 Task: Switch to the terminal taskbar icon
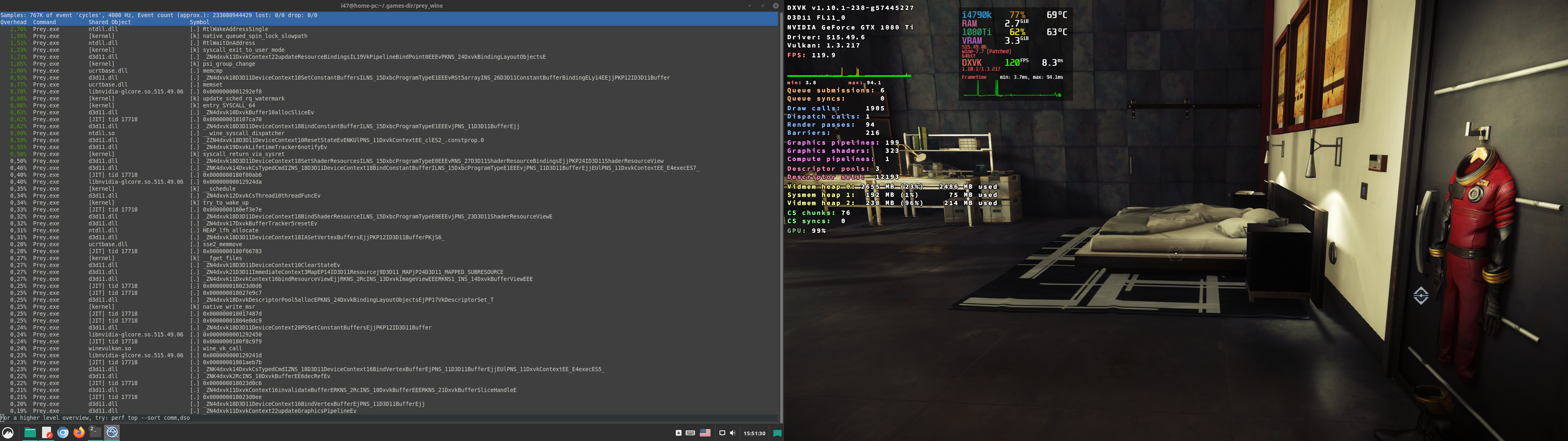[95, 432]
